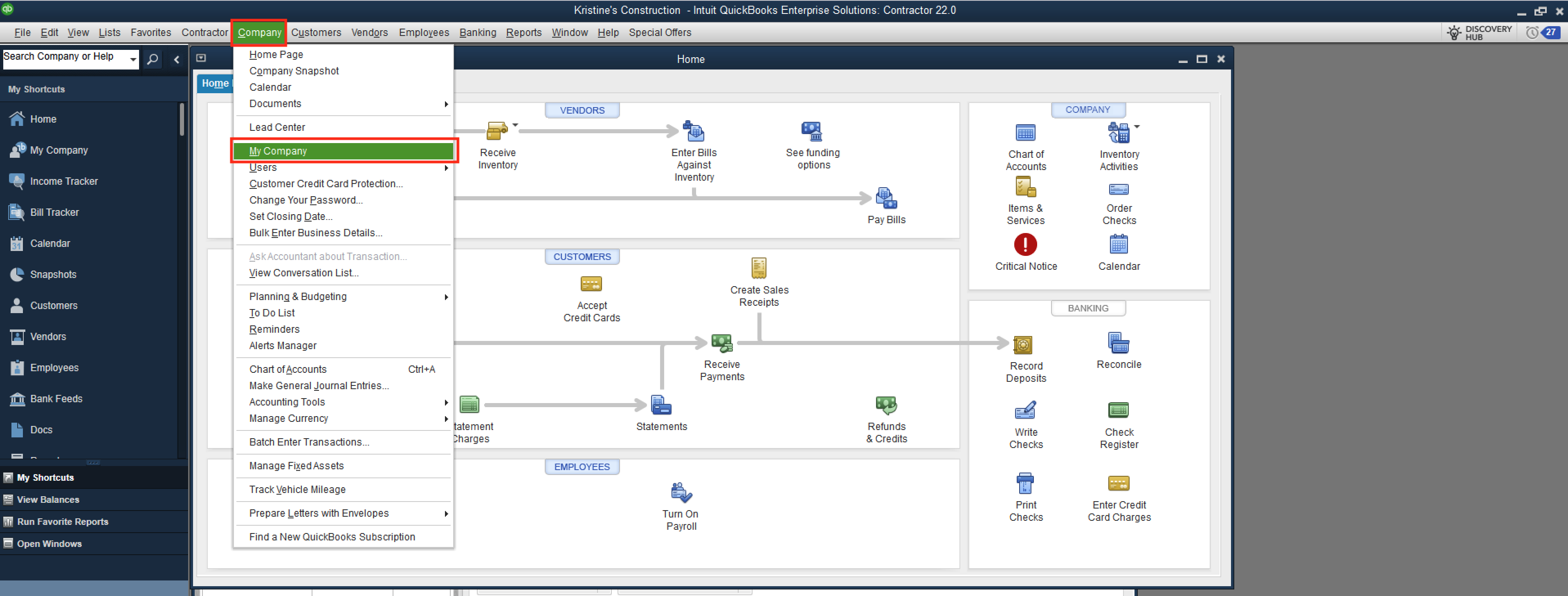Select My Company in the Company menu
The width and height of the screenshot is (1568, 596).
click(343, 151)
